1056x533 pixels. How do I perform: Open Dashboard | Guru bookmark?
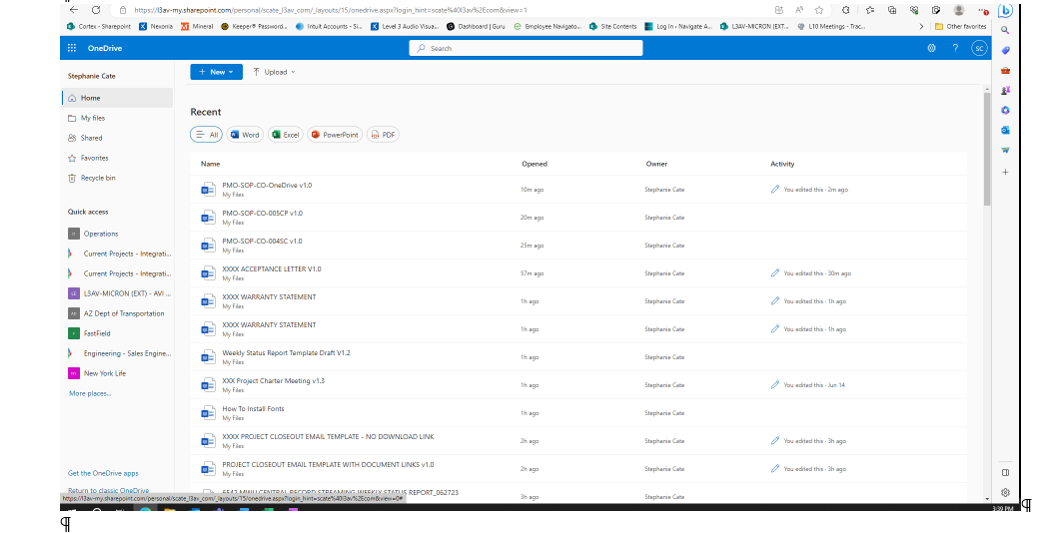475,27
